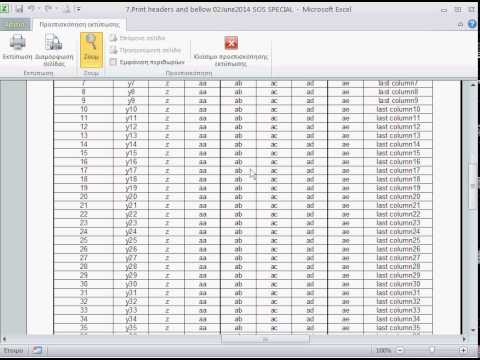Click the vertical scrollbar up arrow
This screenshot has height=360, width=480.
[x=473, y=85]
